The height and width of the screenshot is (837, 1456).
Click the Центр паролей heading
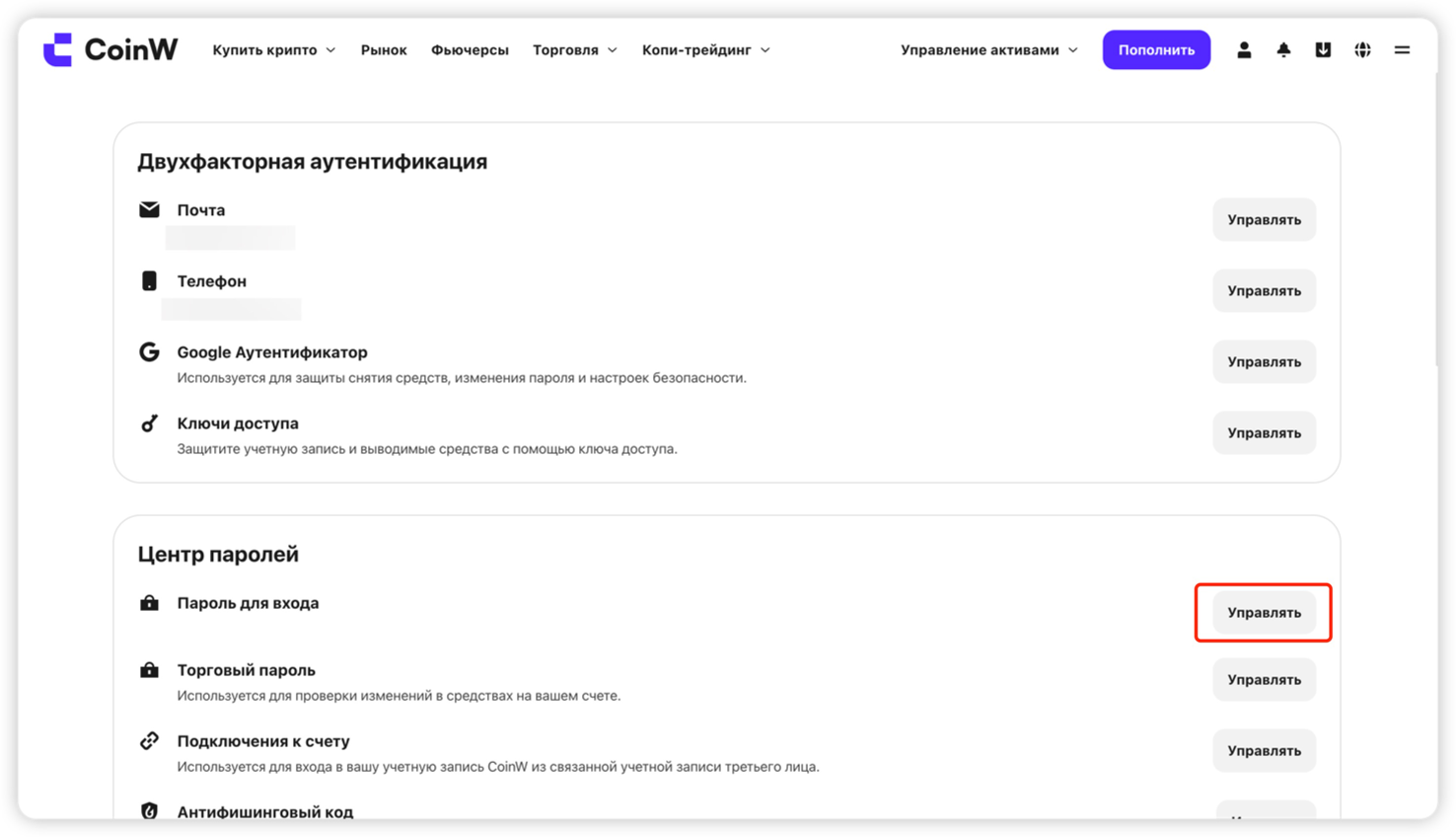[x=218, y=554]
